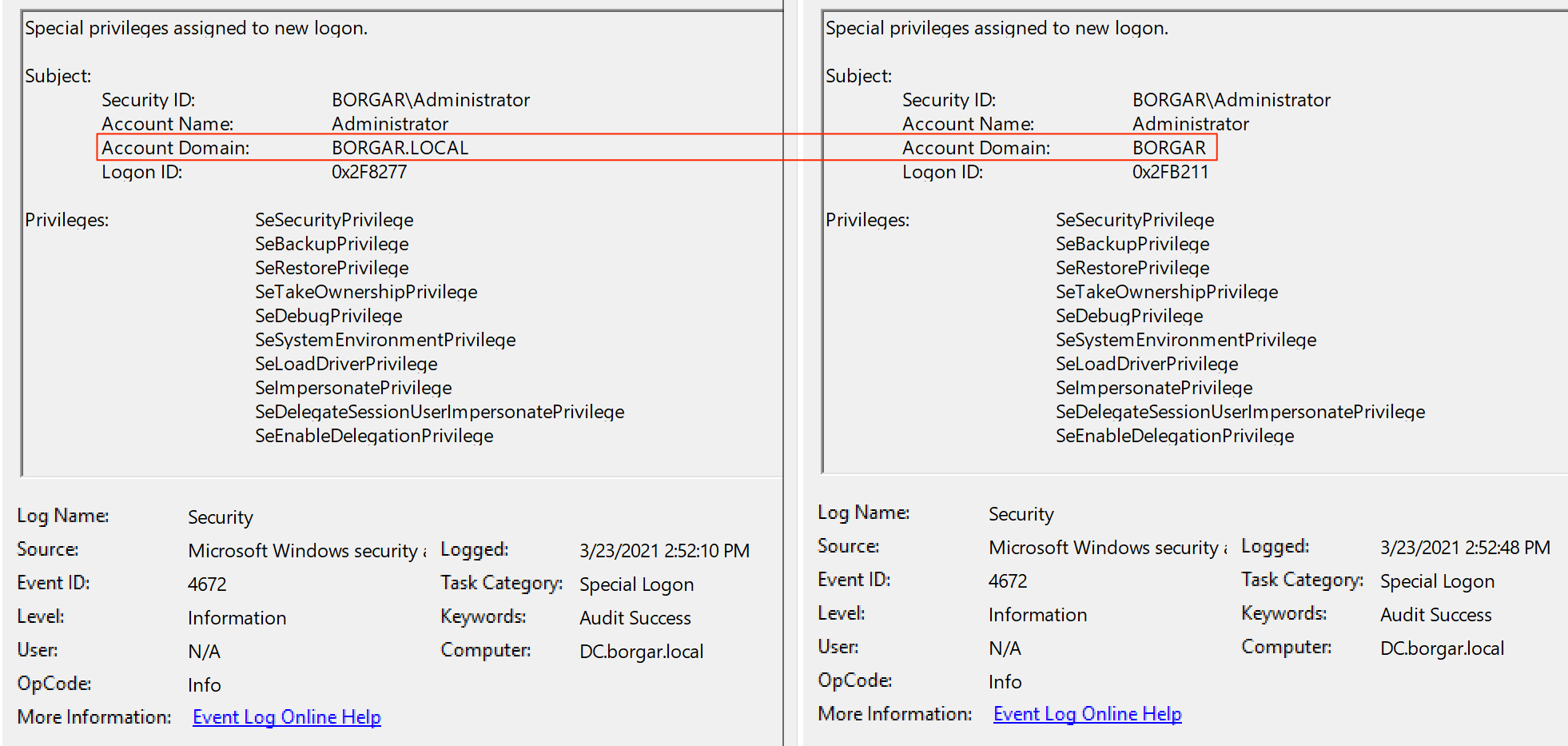Viewport: 1568px width, 746px height.
Task: Select Logon ID value 0x2F8277
Action: coord(369,172)
